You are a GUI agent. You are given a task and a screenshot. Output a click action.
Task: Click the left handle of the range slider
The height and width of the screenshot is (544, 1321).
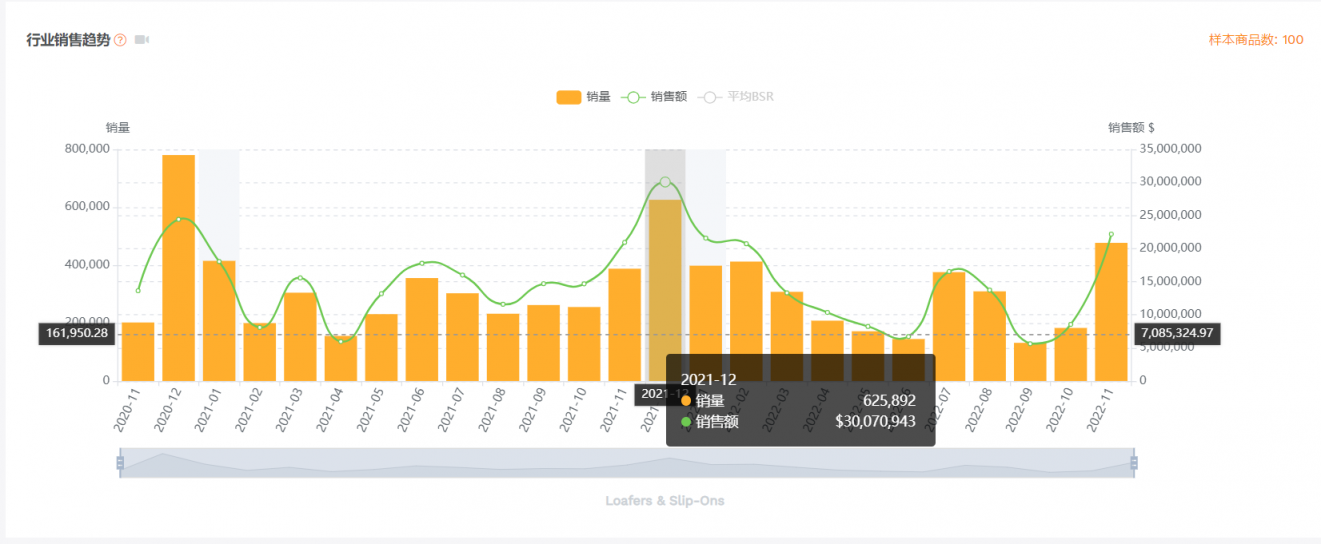(x=120, y=463)
